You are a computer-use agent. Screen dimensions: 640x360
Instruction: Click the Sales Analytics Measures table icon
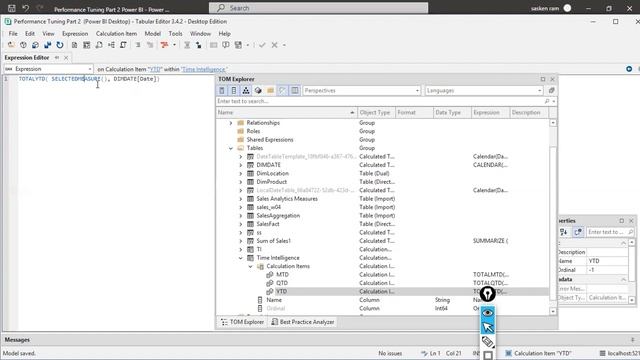tap(251, 199)
